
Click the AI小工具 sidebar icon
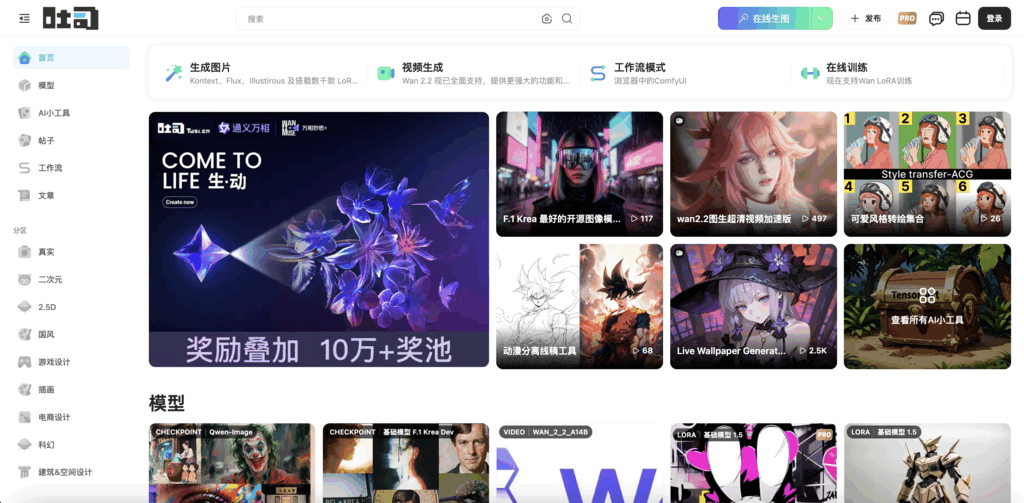coord(25,113)
